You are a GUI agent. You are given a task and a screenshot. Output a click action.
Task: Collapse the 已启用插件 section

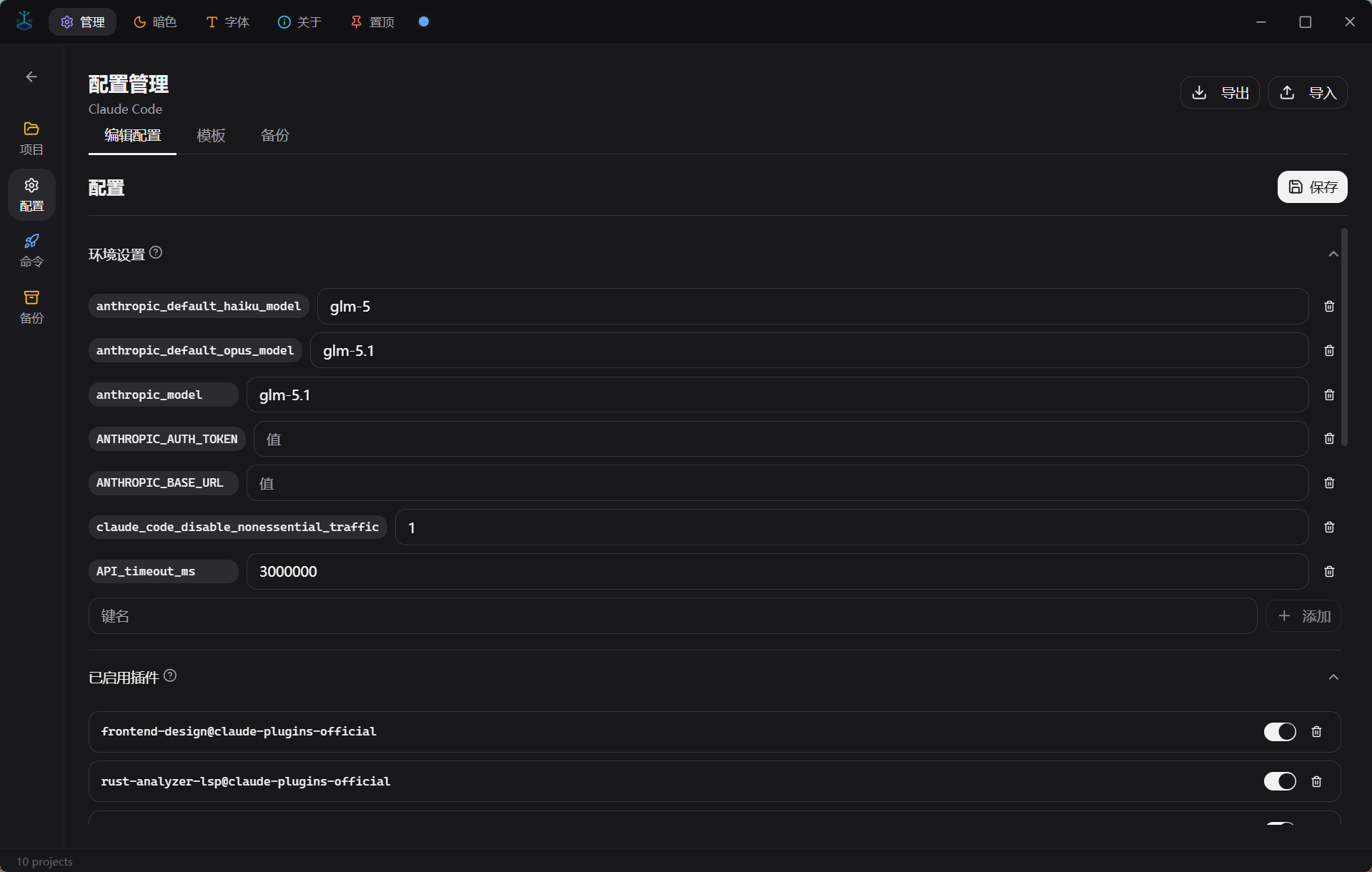(1333, 678)
